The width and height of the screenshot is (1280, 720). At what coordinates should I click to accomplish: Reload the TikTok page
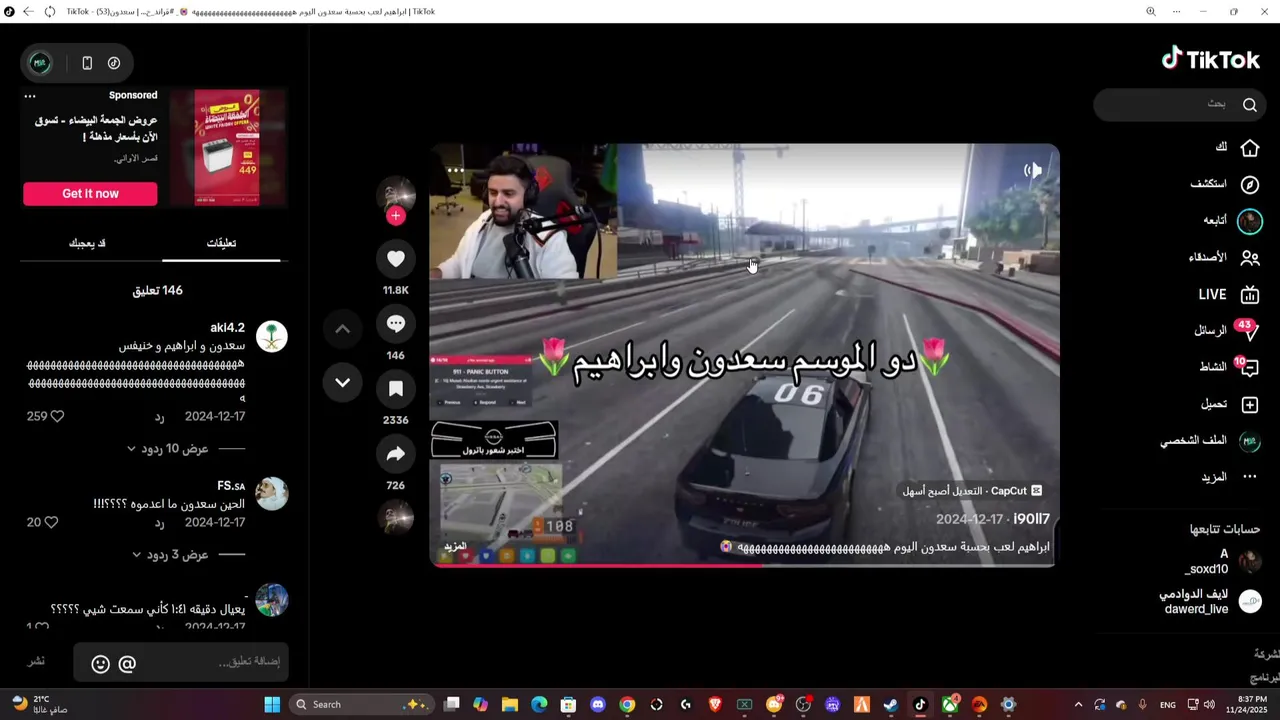(x=50, y=12)
